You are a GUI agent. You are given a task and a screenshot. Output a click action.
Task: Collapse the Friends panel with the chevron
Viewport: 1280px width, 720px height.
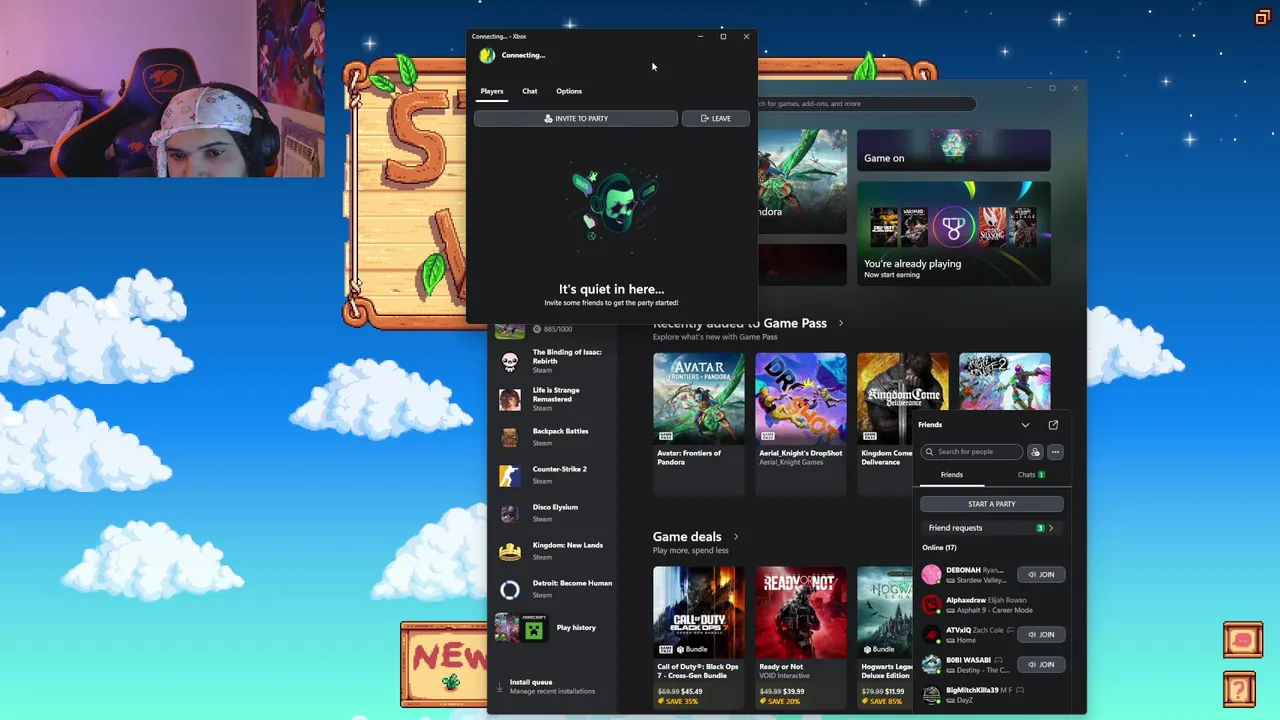tap(1025, 425)
